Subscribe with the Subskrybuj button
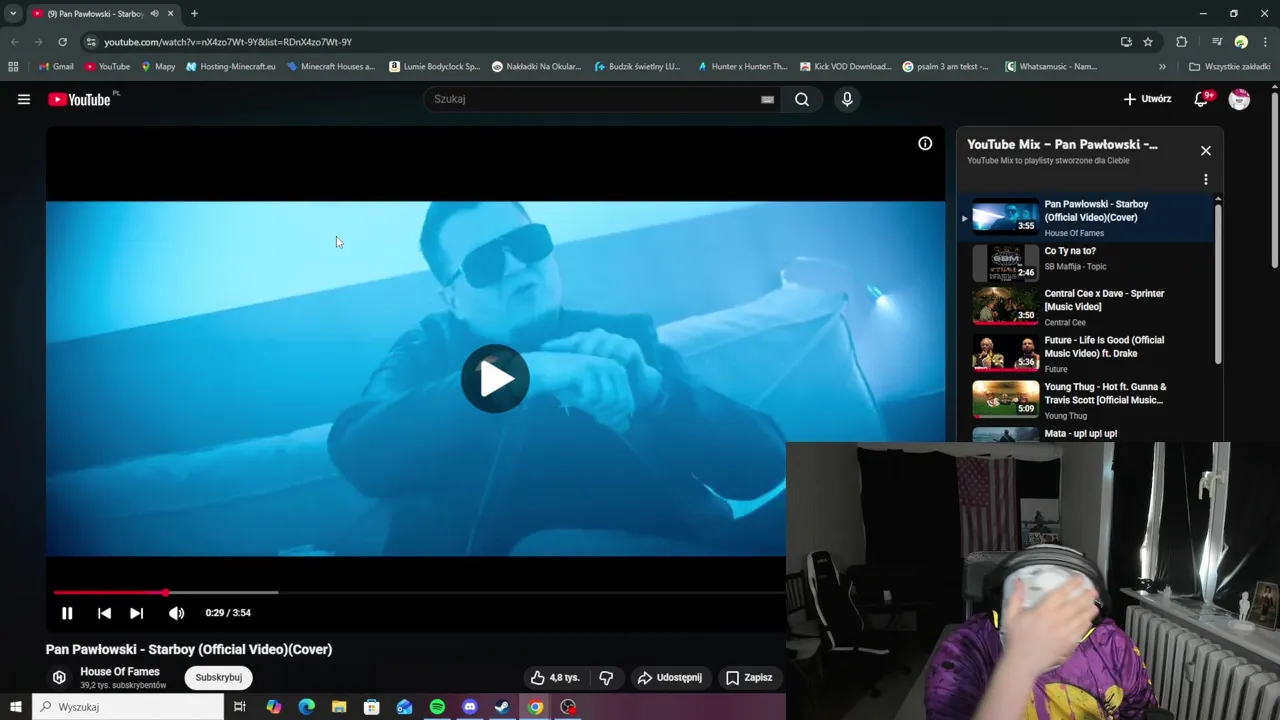Image resolution: width=1280 pixels, height=720 pixels. (219, 677)
